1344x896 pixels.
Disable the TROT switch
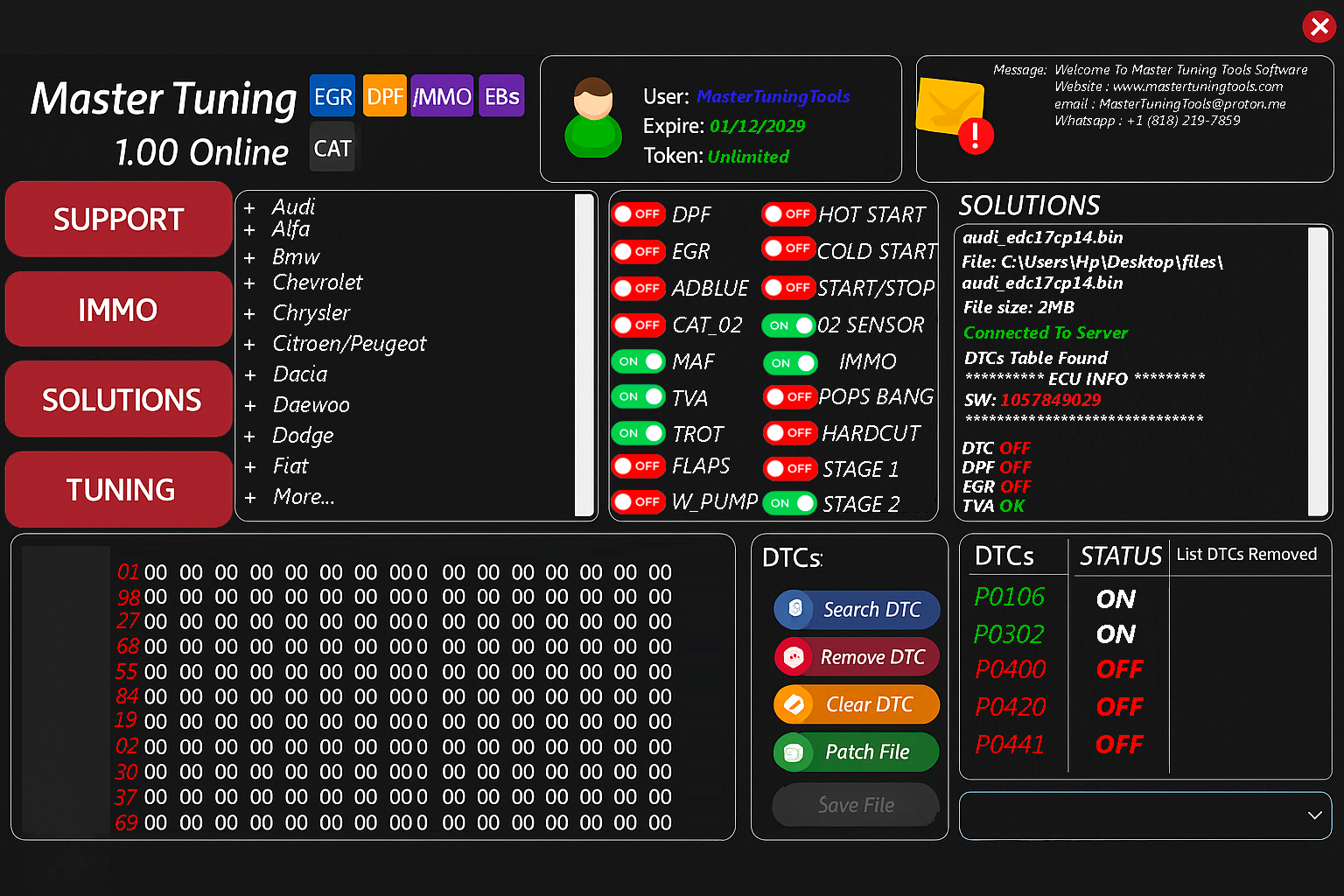tap(639, 433)
